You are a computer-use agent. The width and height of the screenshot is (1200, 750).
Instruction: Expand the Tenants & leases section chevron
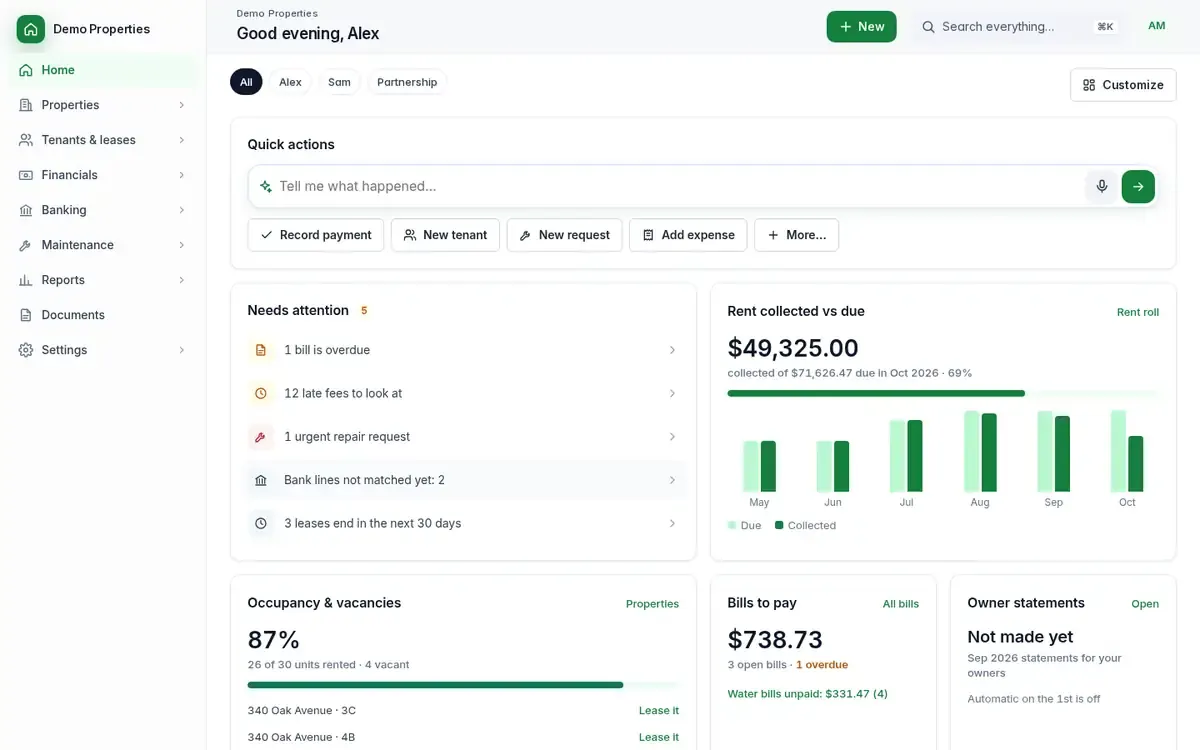(x=182, y=140)
